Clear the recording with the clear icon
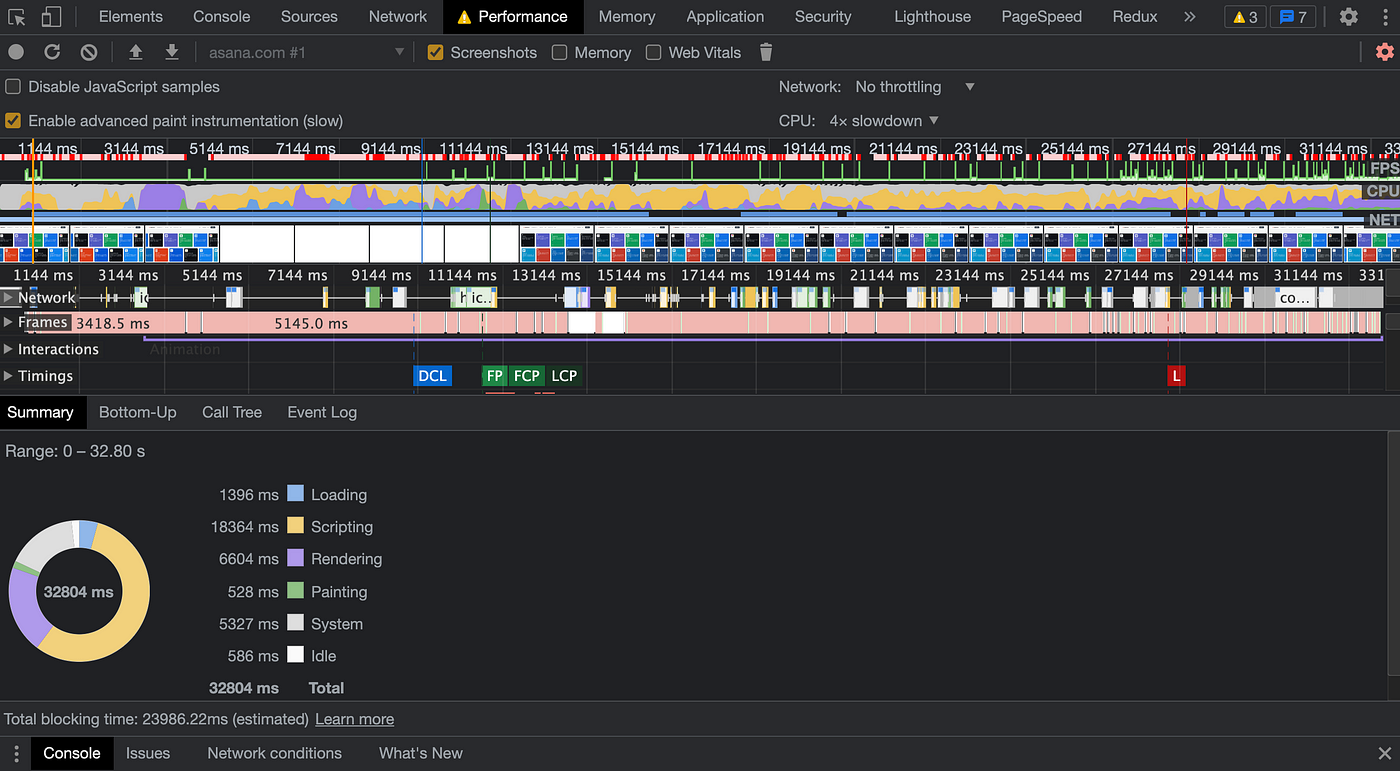This screenshot has width=1400, height=771. (x=89, y=52)
